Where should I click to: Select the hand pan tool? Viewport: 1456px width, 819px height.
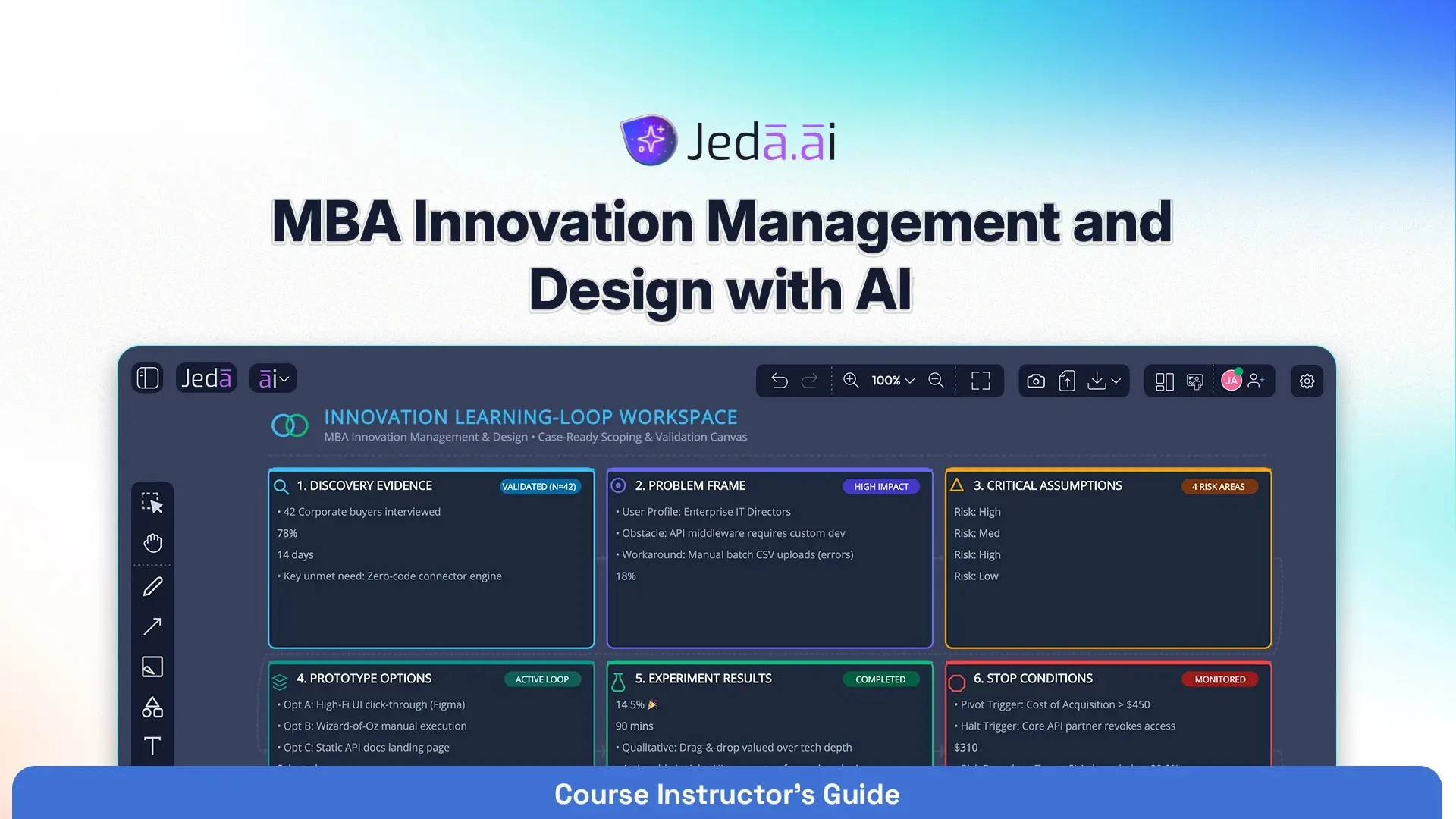[x=152, y=543]
